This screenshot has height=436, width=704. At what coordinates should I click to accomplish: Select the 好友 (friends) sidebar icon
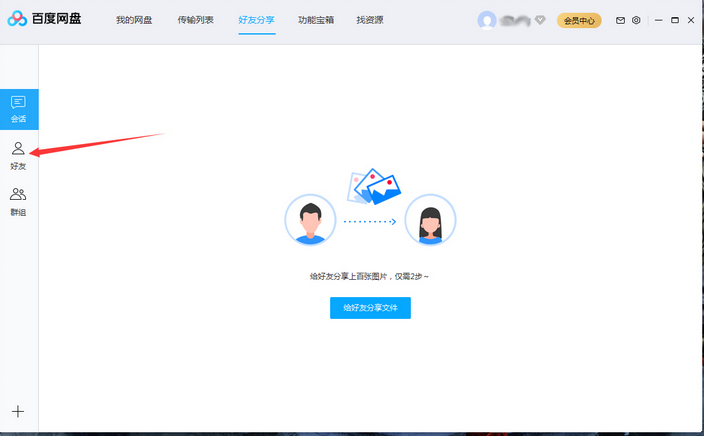[x=18, y=154]
